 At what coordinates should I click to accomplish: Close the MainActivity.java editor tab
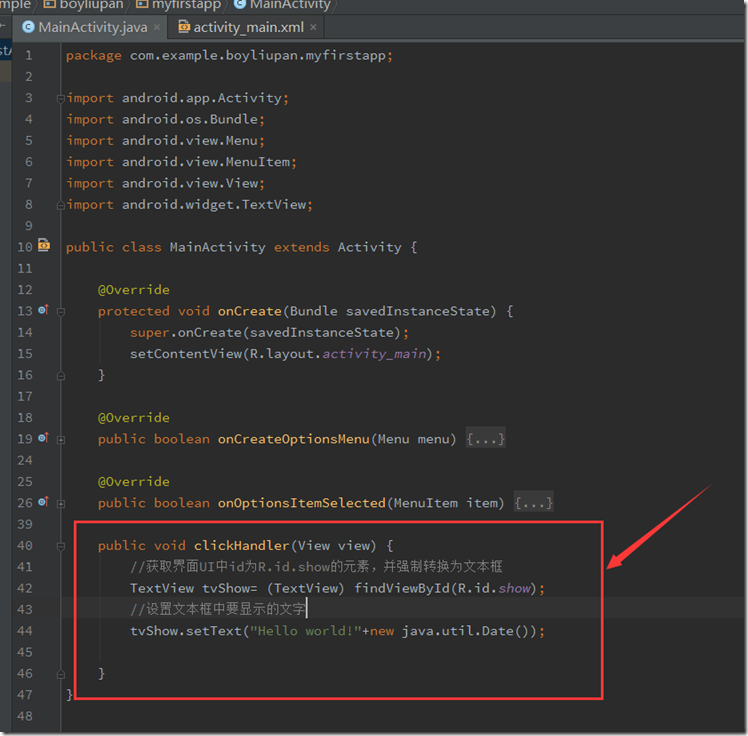pyautogui.click(x=158, y=28)
